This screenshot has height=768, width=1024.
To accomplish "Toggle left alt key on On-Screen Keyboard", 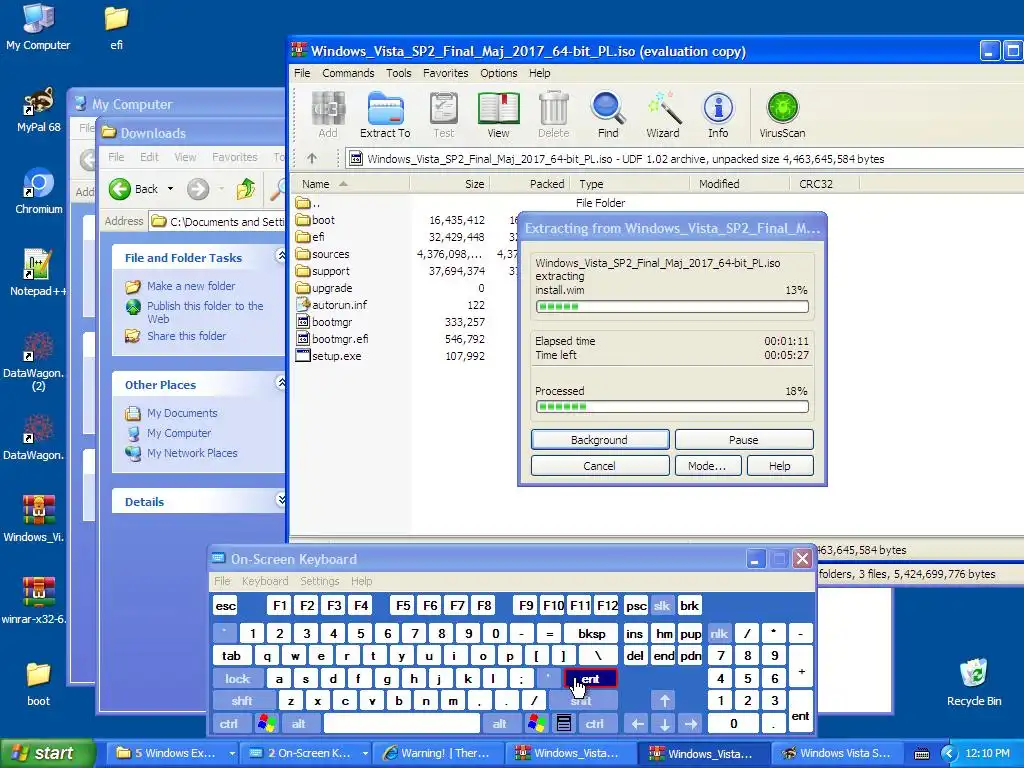I will point(298,724).
